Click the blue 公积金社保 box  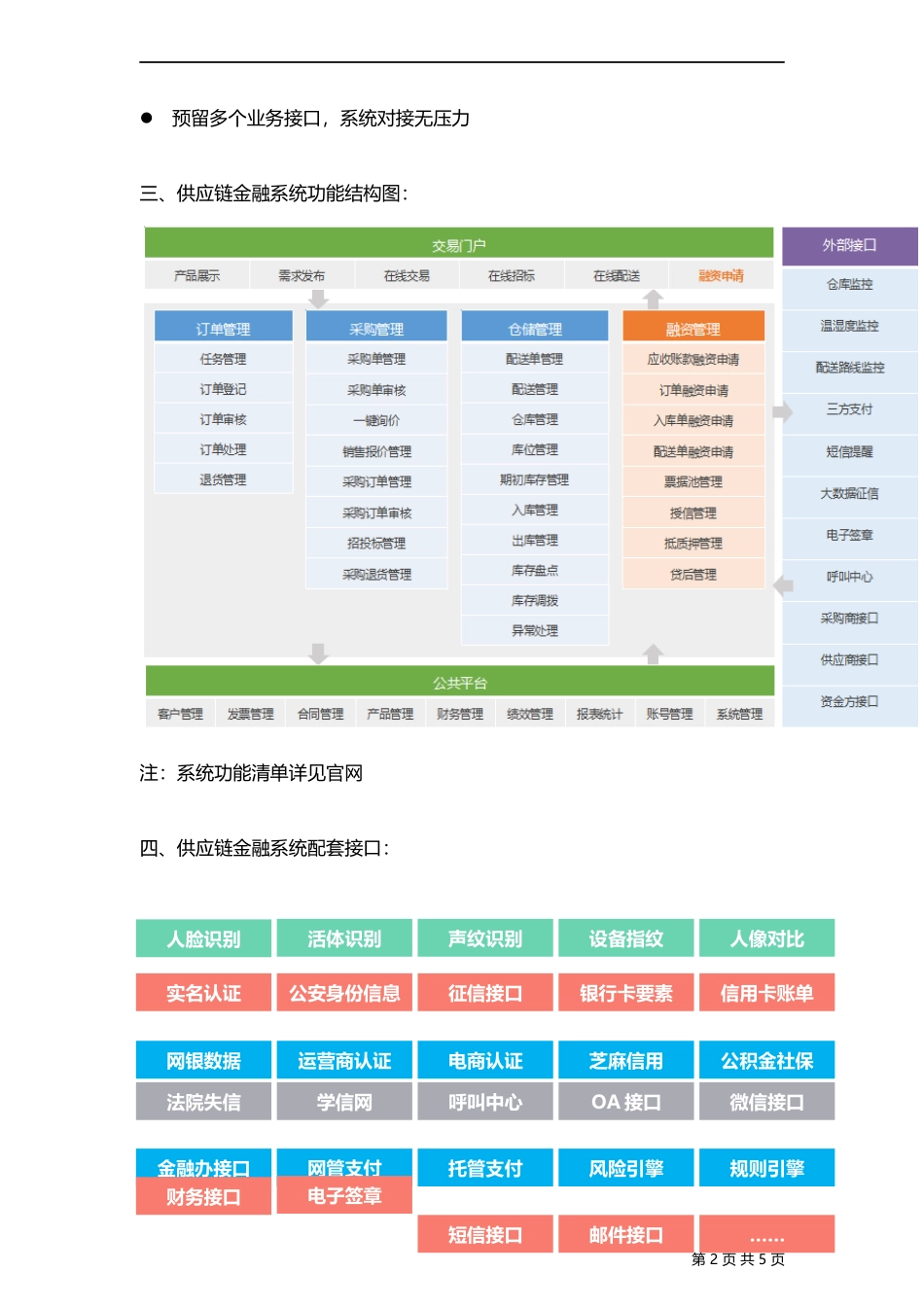click(767, 1060)
